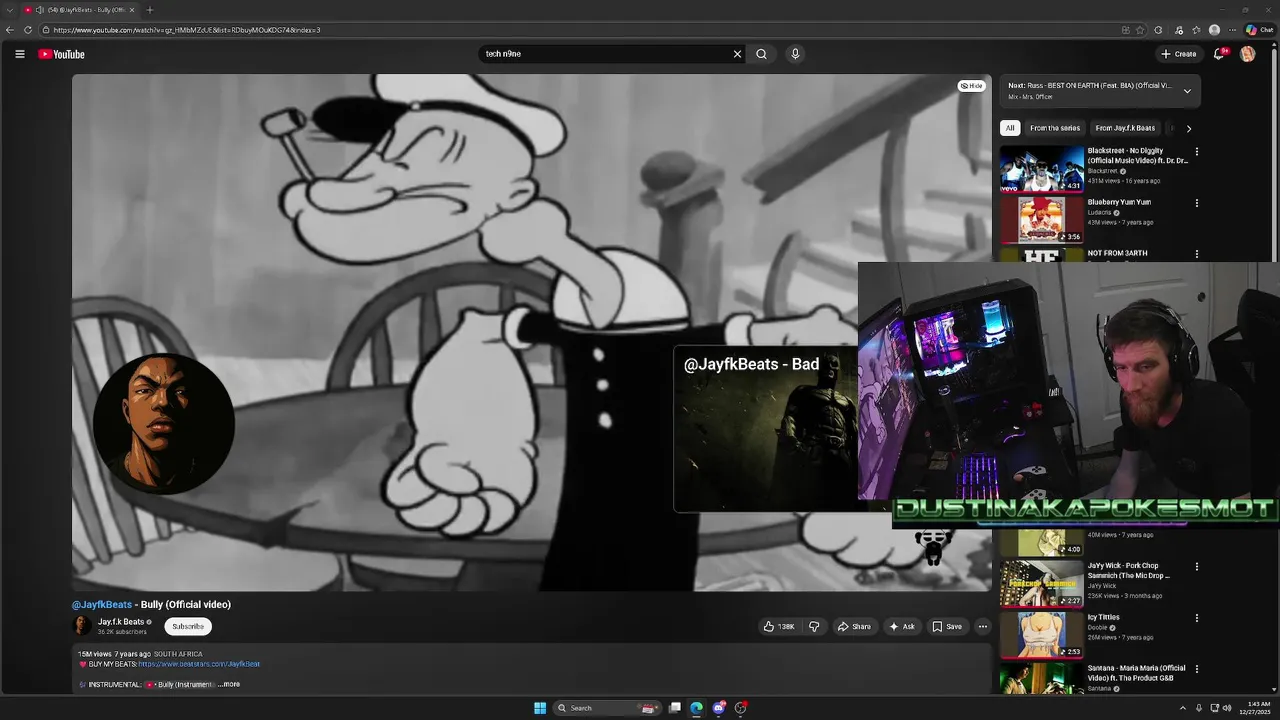
Task: Hide the end-screen cards
Action: point(971,86)
